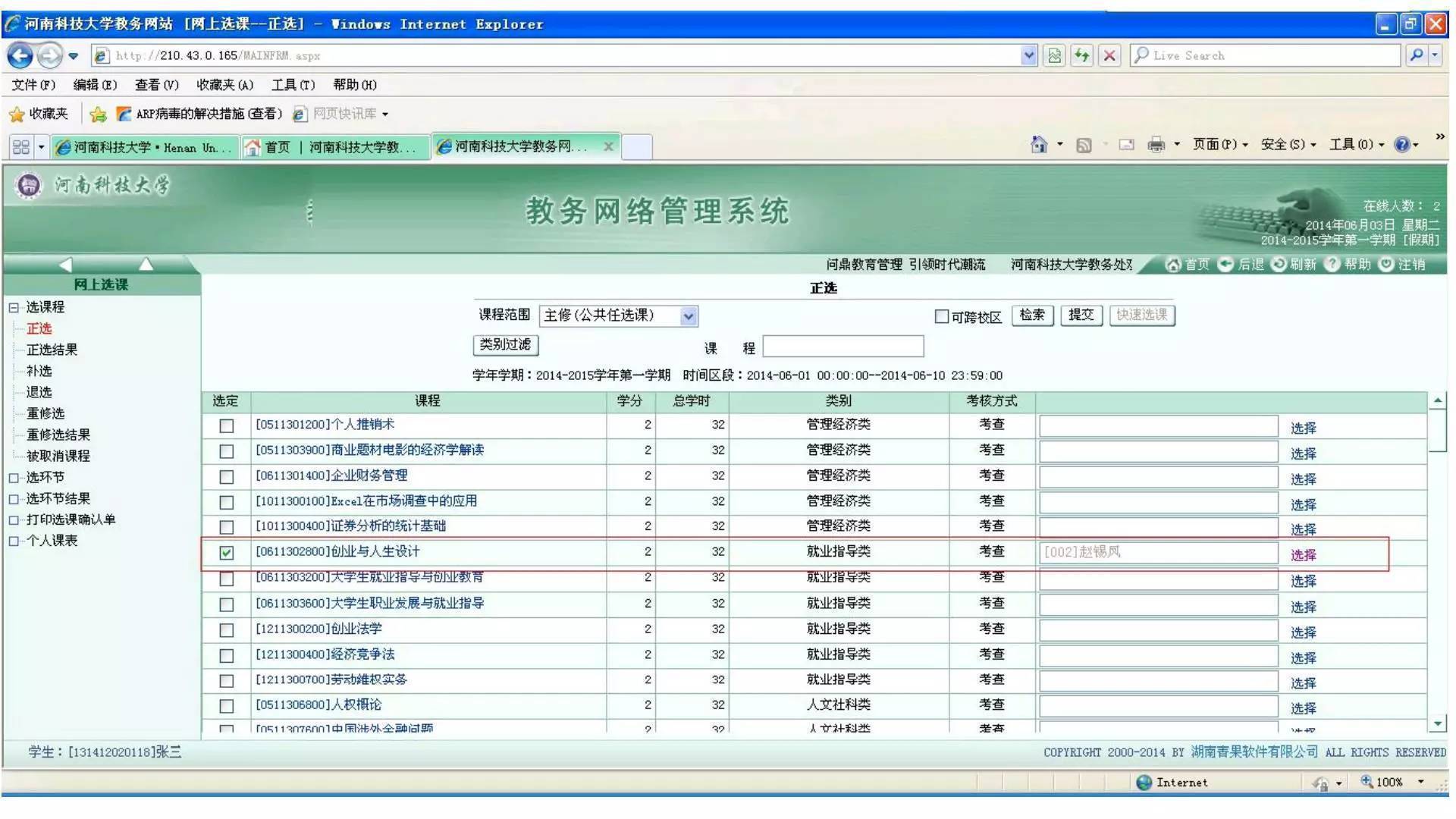Screen dimensions: 1456x819
Task: Uncheck the 创业与人生设计 course checkbox
Action: pos(226,553)
